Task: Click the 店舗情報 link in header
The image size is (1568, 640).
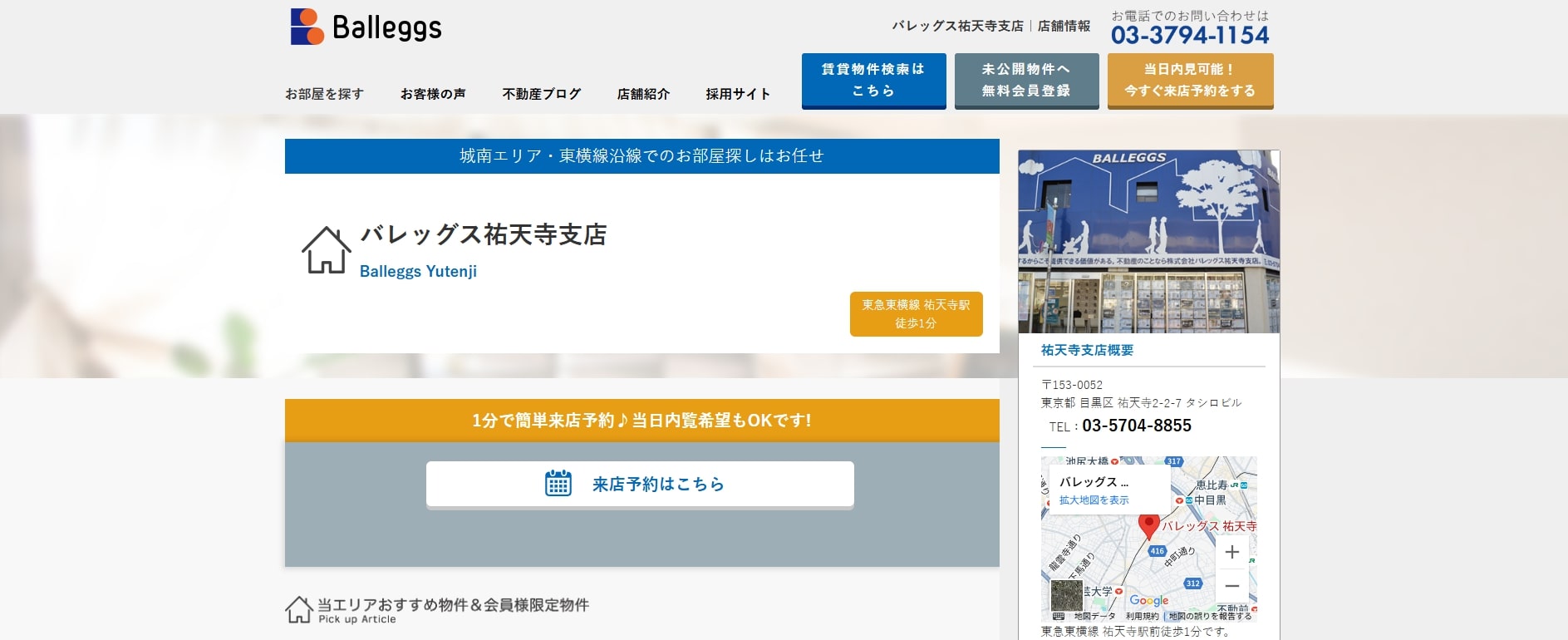Action: pyautogui.click(x=1064, y=26)
